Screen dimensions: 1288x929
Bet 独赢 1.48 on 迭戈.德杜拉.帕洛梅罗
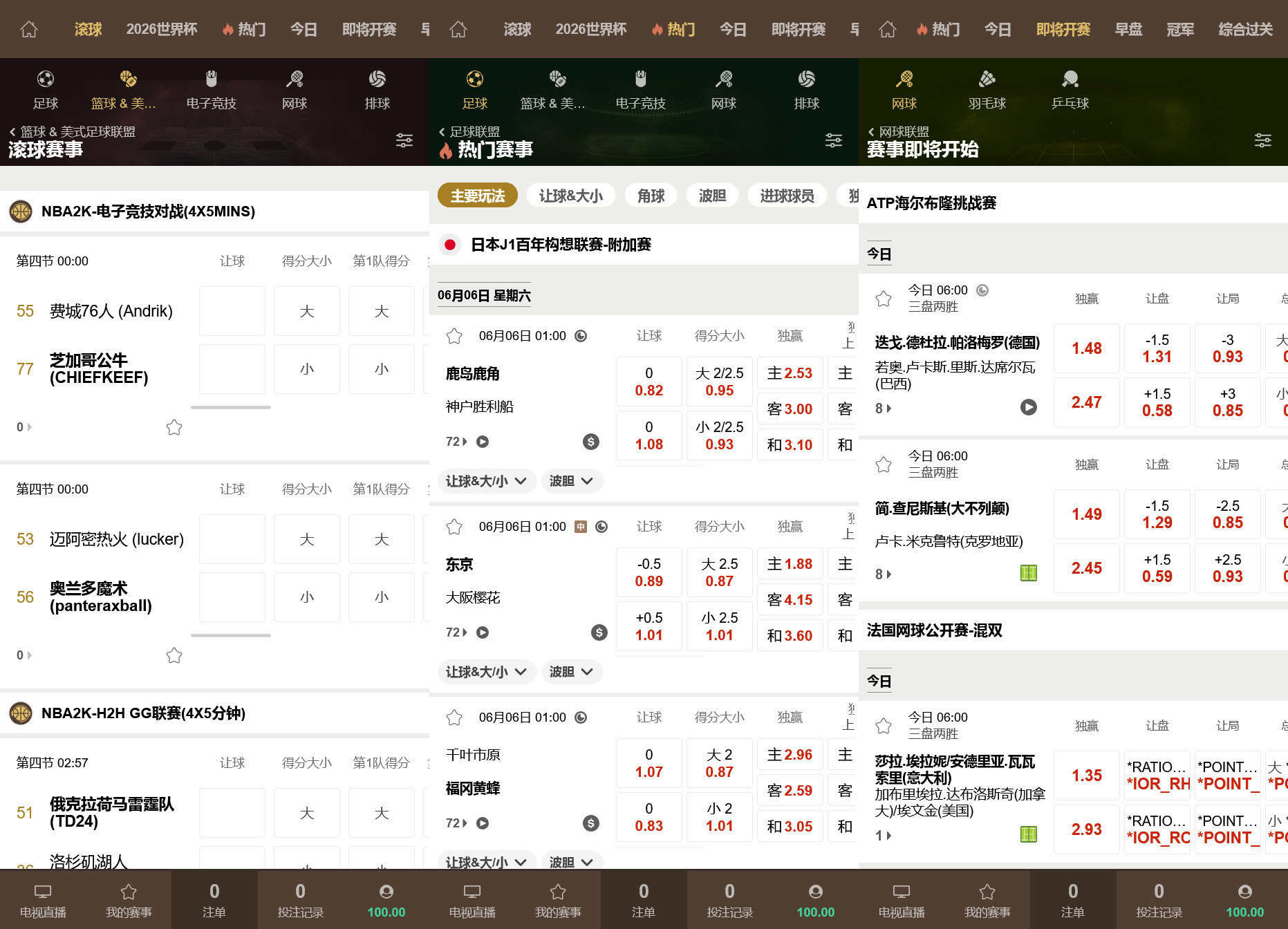pyautogui.click(x=1087, y=348)
